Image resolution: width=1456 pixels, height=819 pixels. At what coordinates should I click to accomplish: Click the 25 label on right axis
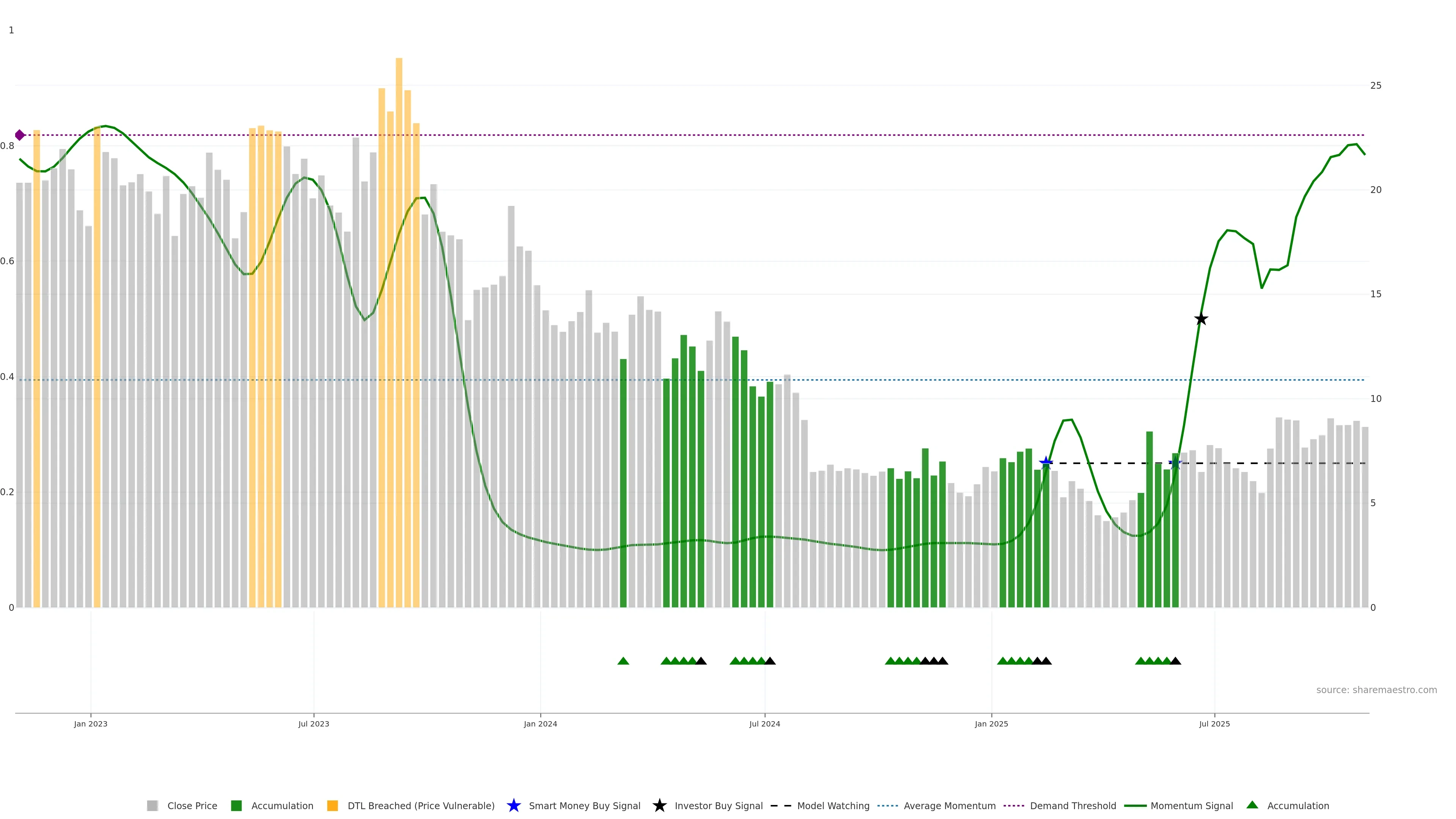1376,85
